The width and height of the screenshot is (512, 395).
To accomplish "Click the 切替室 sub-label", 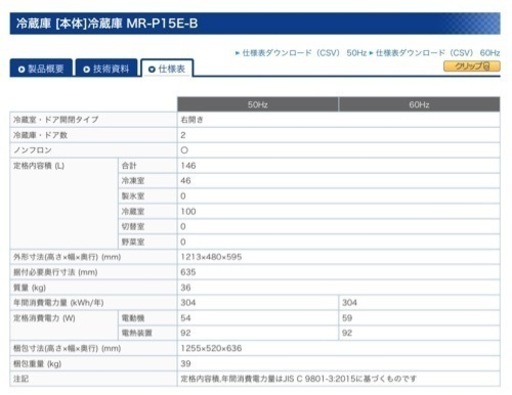I will coord(133,227).
